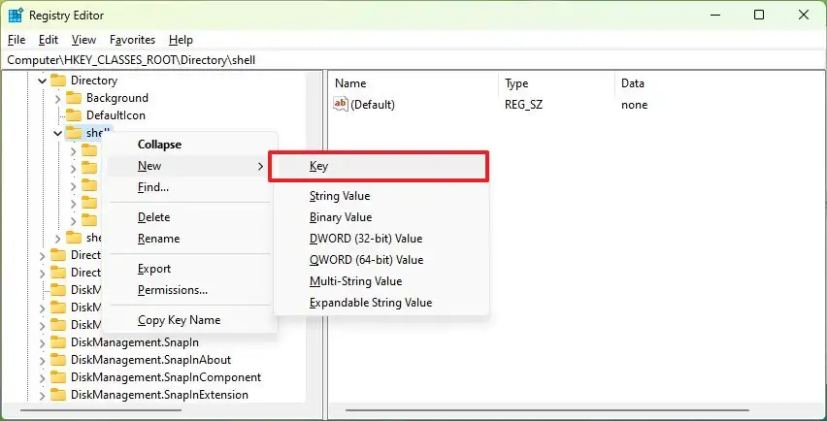This screenshot has height=421, width=827.
Task: Click the Registry Editor title bar icon
Action: tap(16, 15)
